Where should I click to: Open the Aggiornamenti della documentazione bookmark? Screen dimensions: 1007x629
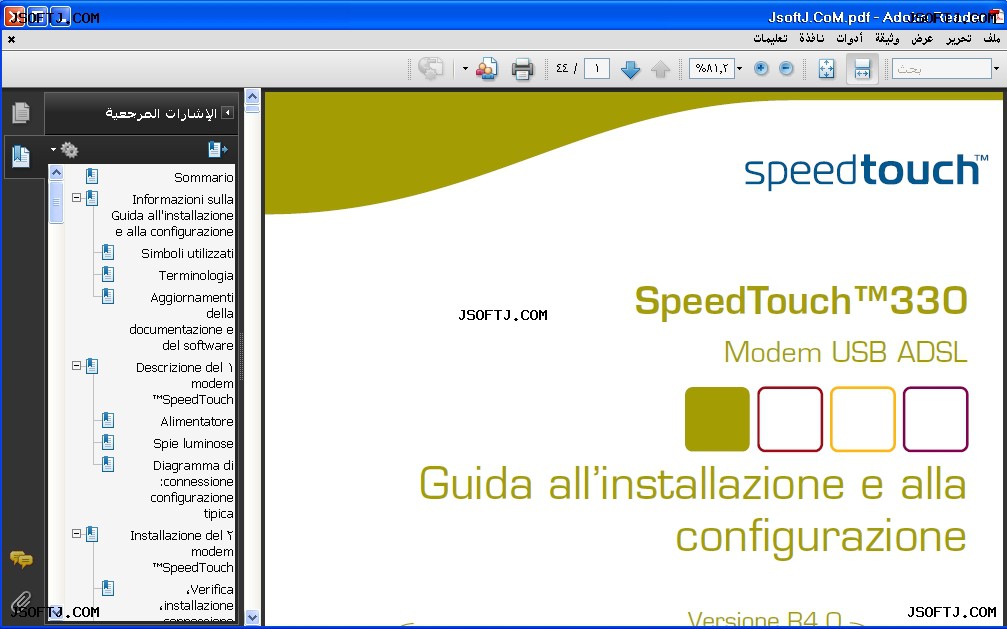181,321
